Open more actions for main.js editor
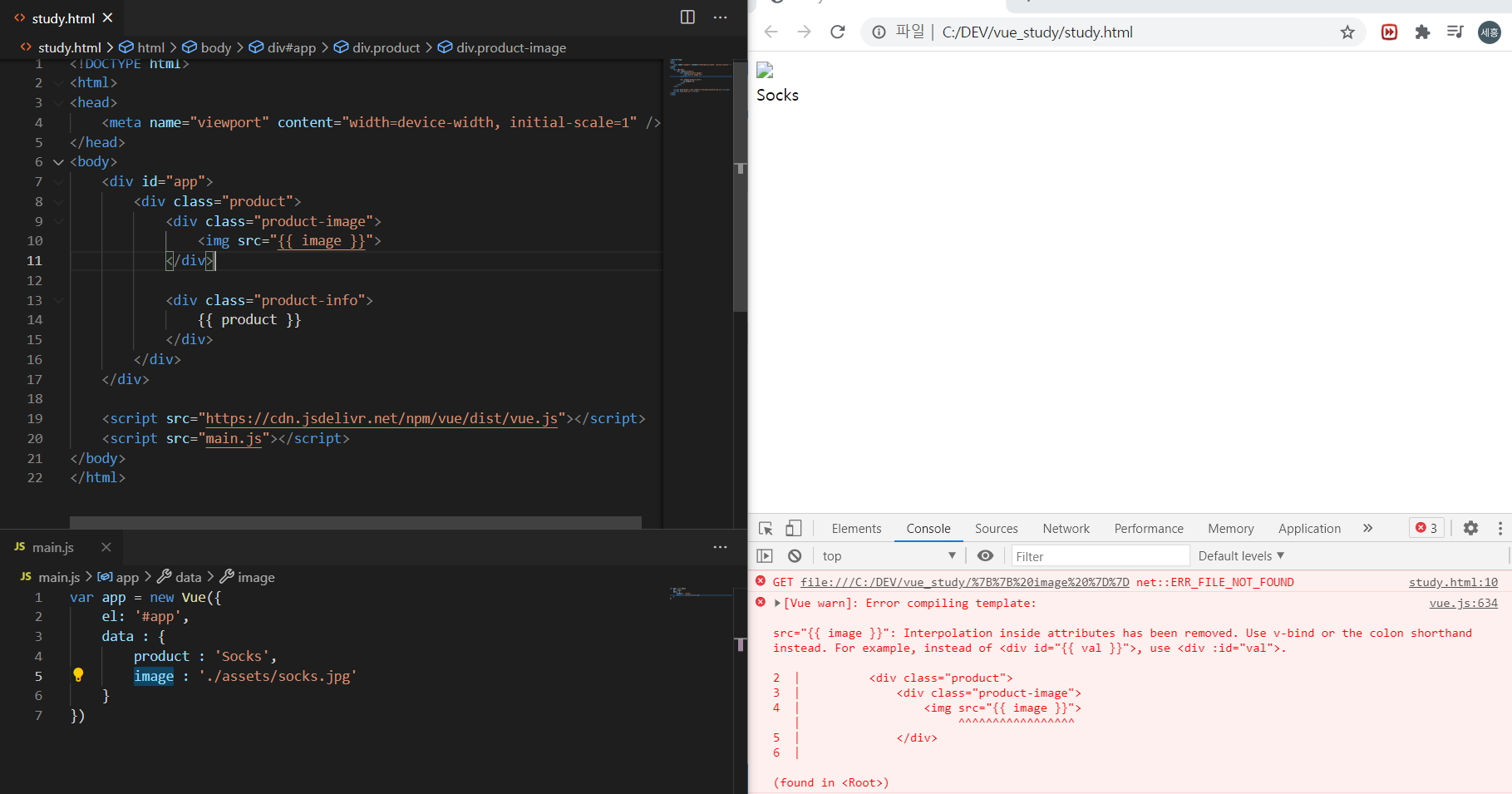 720,547
